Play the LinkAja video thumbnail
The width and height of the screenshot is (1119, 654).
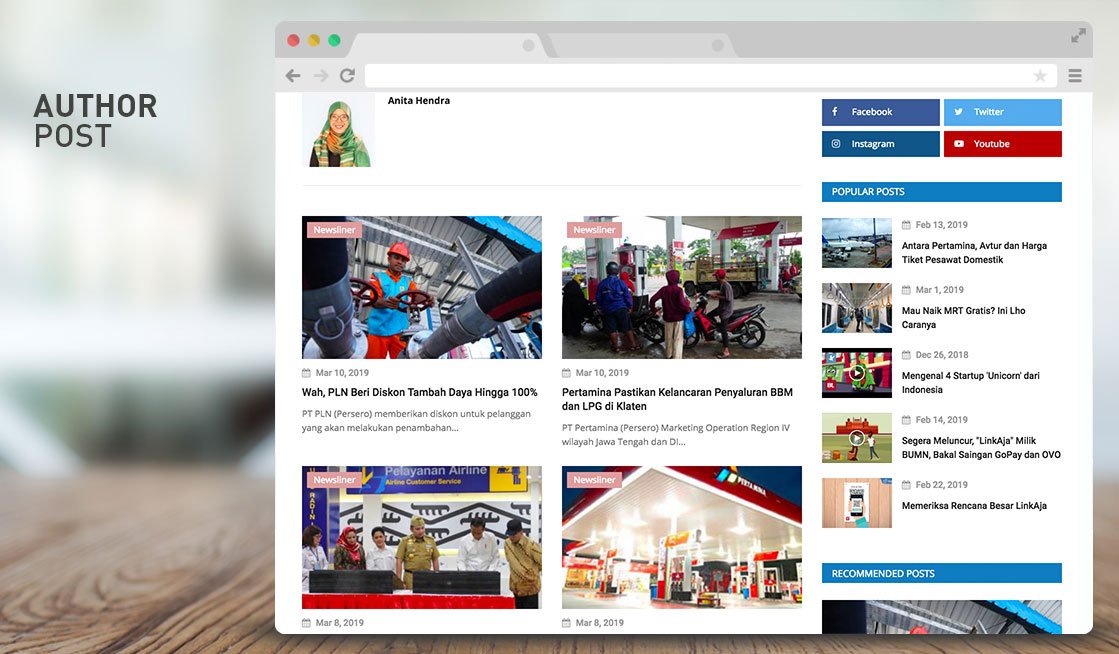[857, 438]
